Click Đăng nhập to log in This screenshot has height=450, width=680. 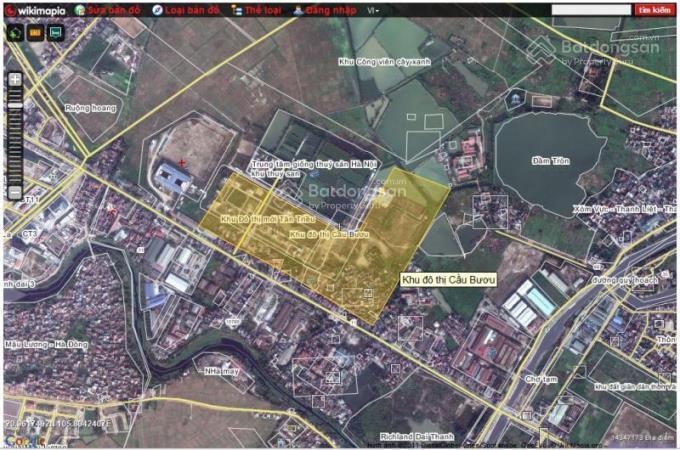[325, 10]
